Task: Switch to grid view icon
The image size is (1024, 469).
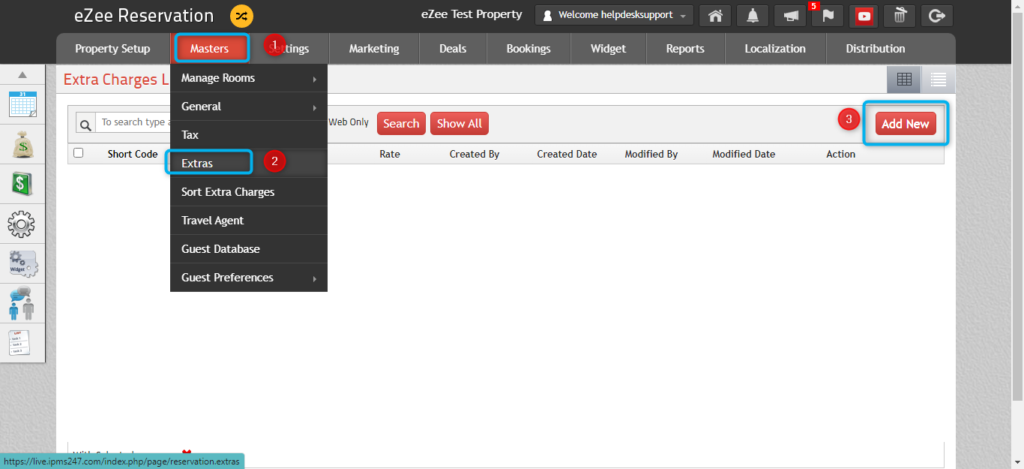Action: [x=904, y=80]
